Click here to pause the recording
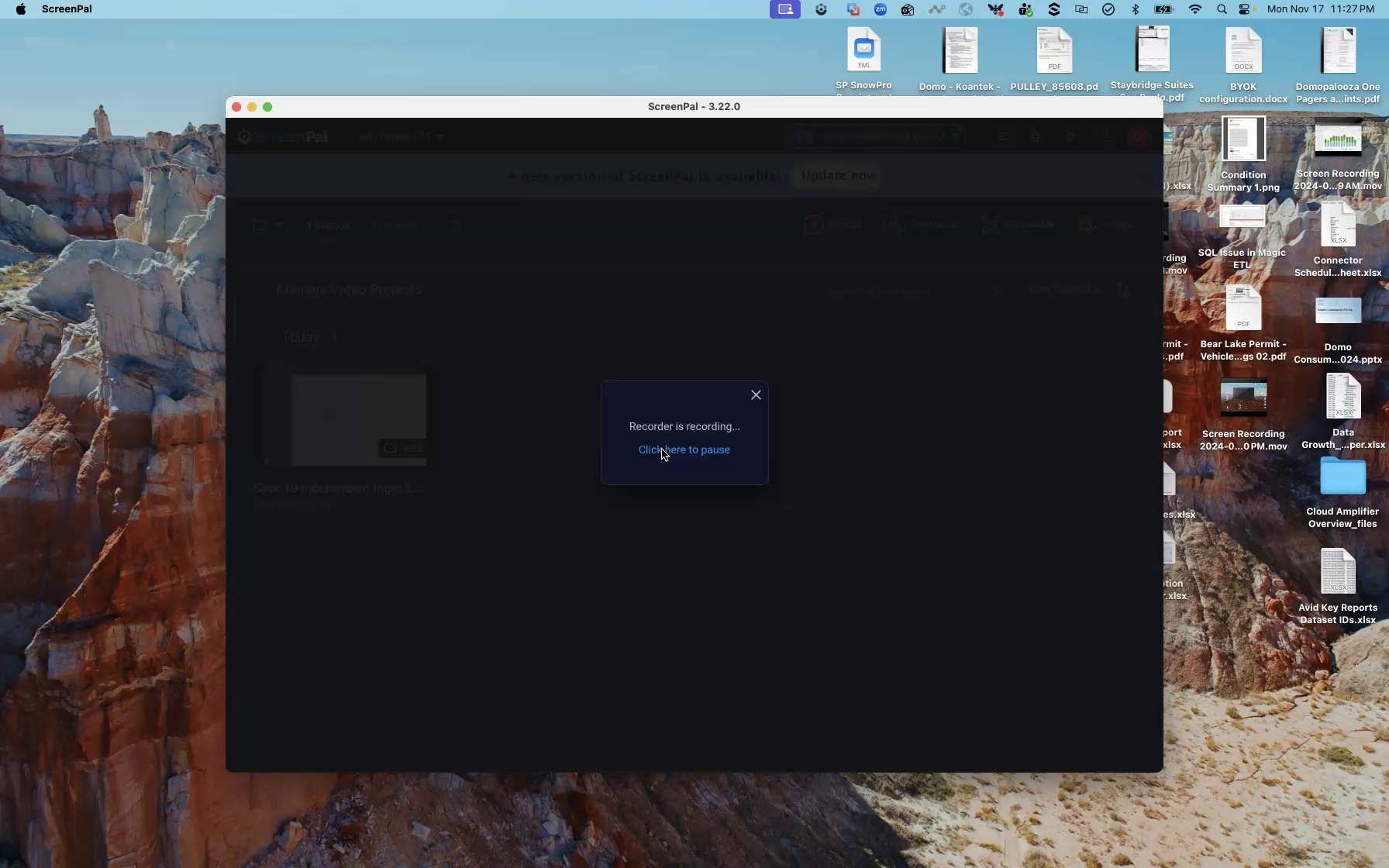 684,449
